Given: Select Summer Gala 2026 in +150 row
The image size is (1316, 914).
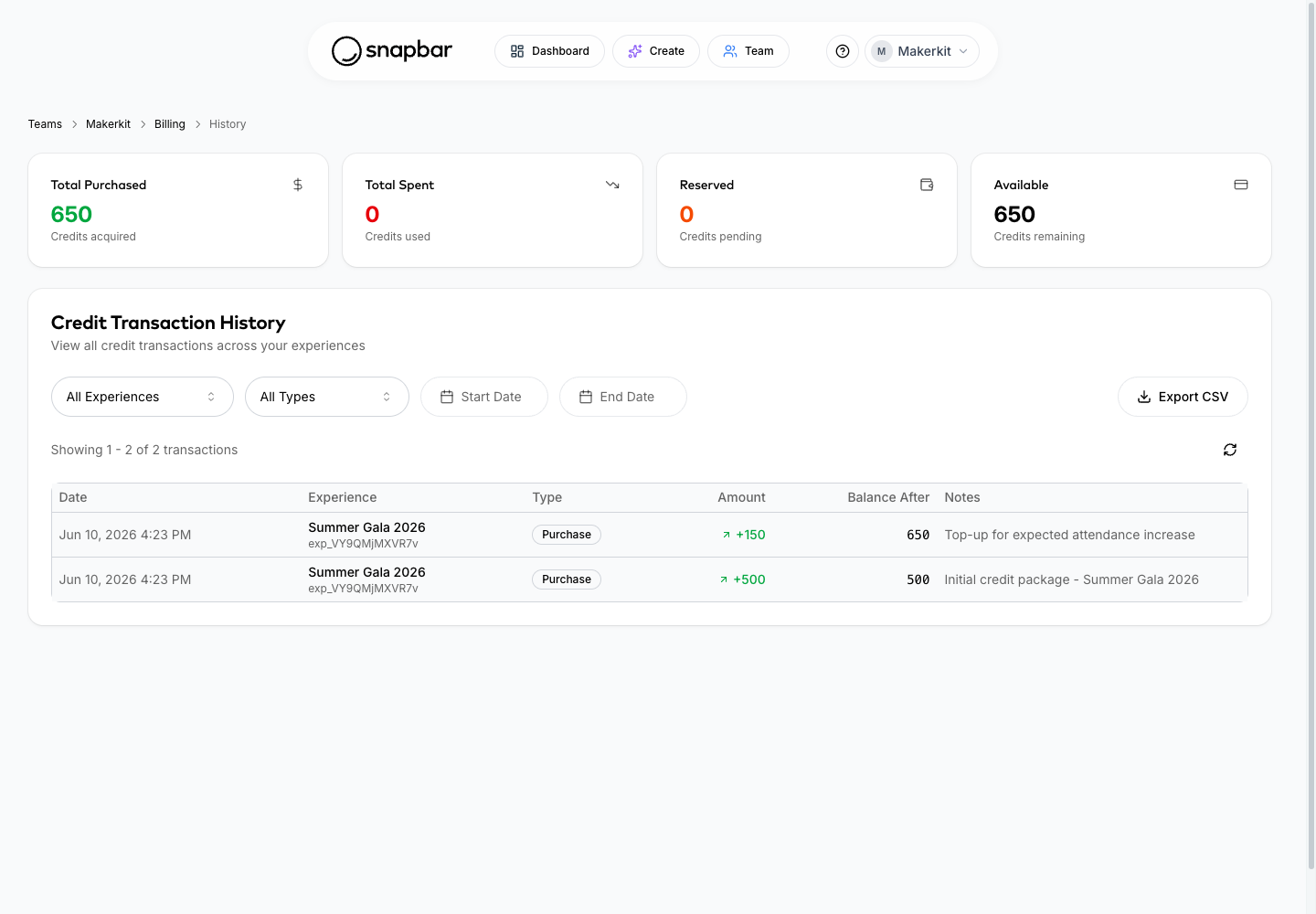Looking at the screenshot, I should pos(366,527).
